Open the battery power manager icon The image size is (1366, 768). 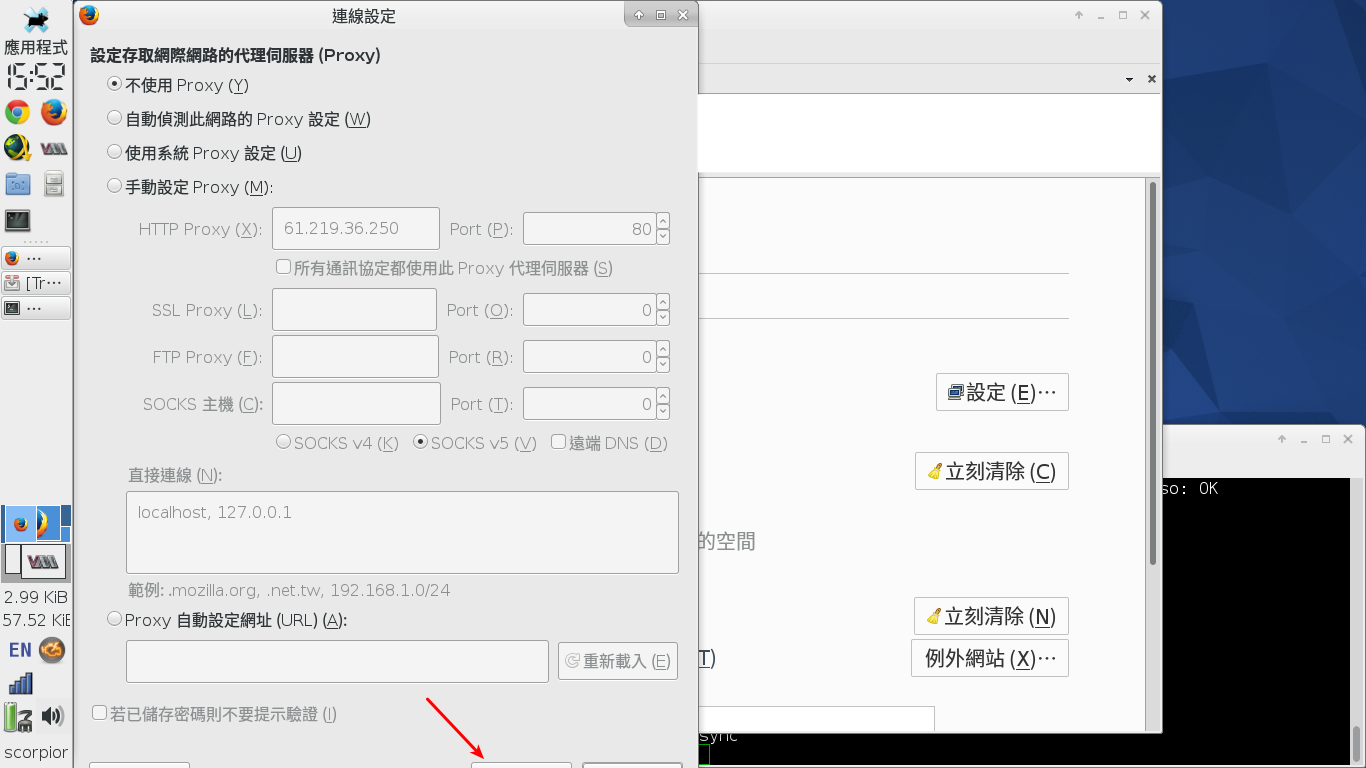coord(18,716)
